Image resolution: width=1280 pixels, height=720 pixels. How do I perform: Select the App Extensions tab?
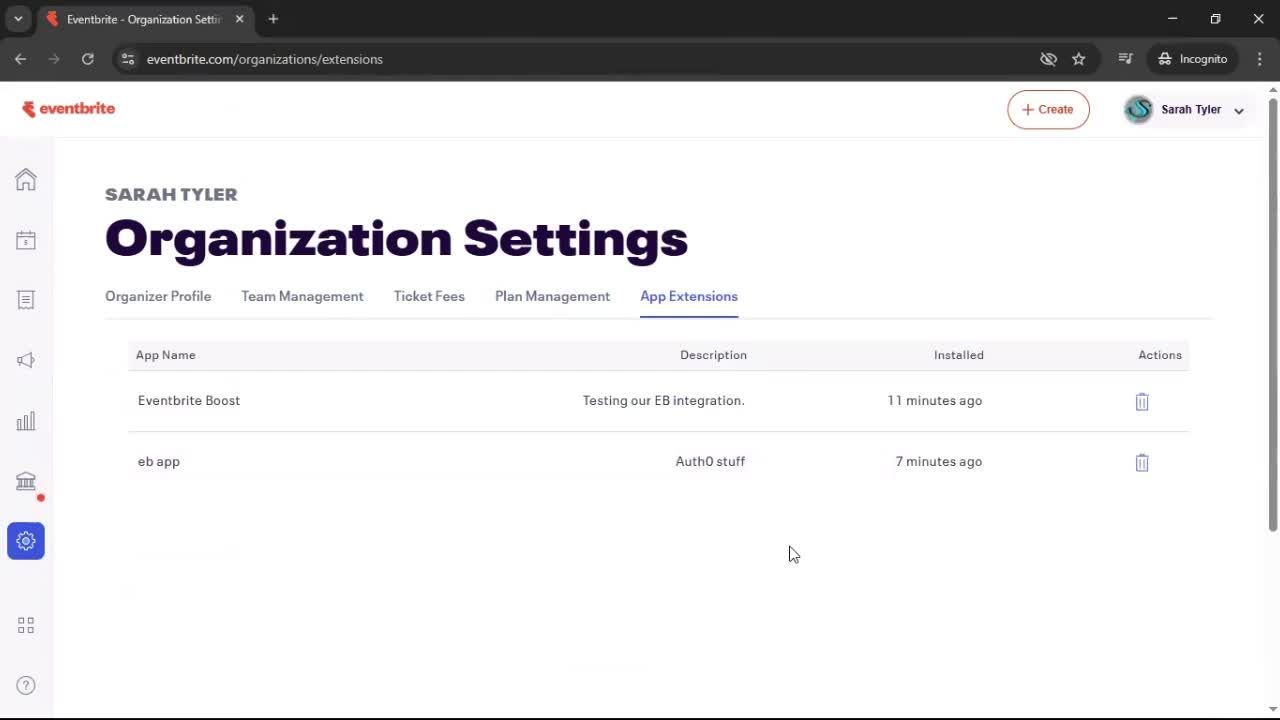689,296
